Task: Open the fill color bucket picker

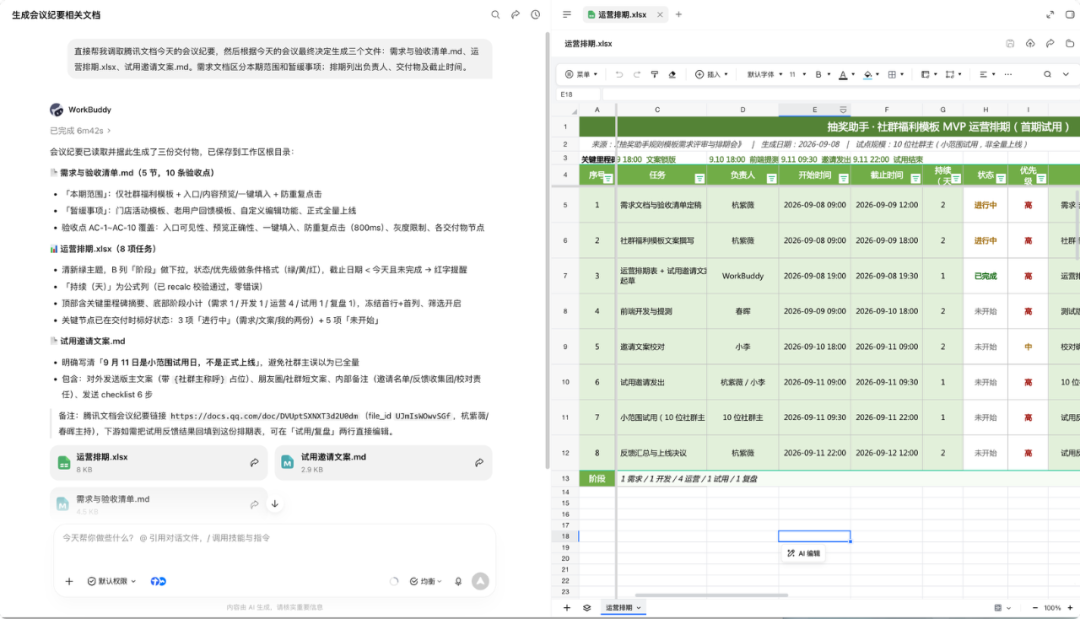Action: [x=868, y=74]
